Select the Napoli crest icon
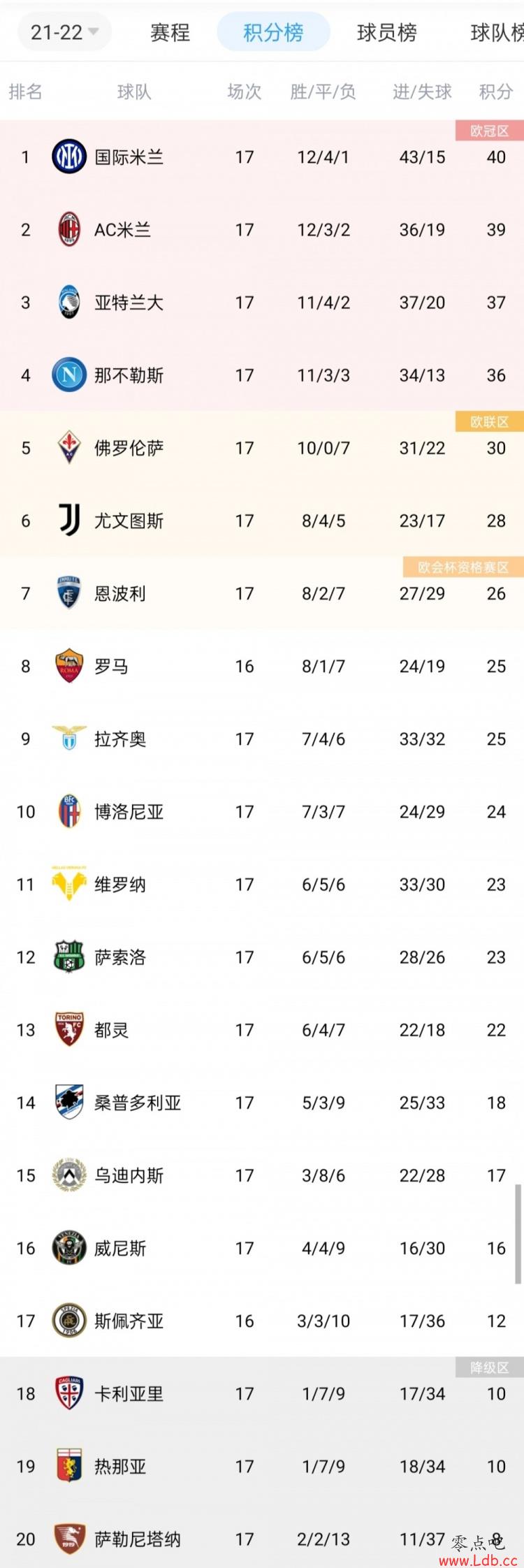The image size is (524, 1568). (69, 375)
